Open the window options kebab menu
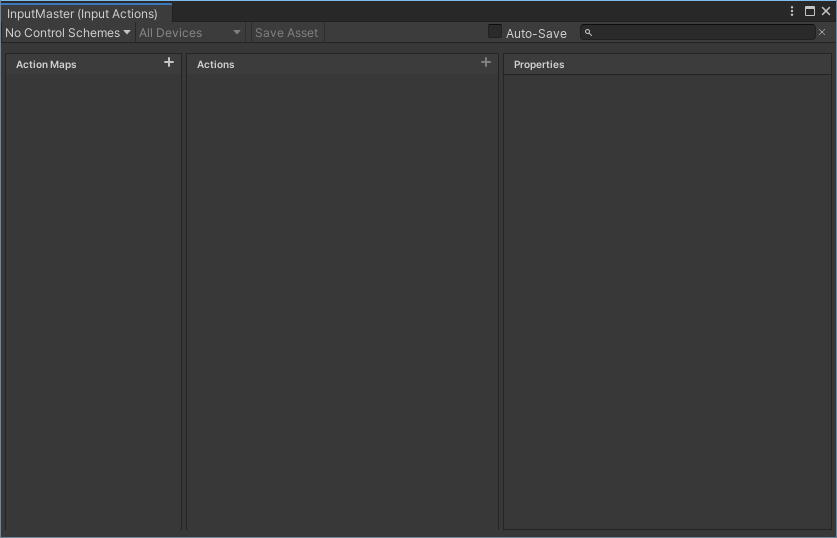The width and height of the screenshot is (837, 538). pos(792,11)
